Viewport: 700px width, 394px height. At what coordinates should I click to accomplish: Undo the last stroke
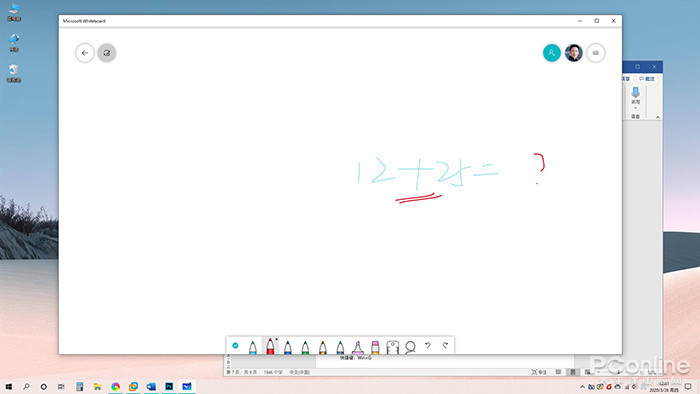(x=428, y=345)
